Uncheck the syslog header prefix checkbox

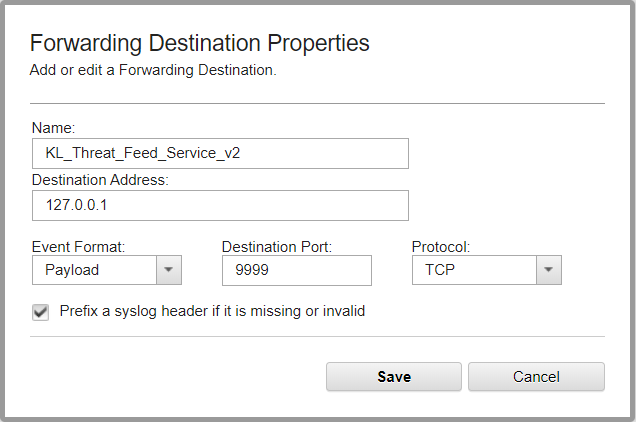click(x=41, y=312)
